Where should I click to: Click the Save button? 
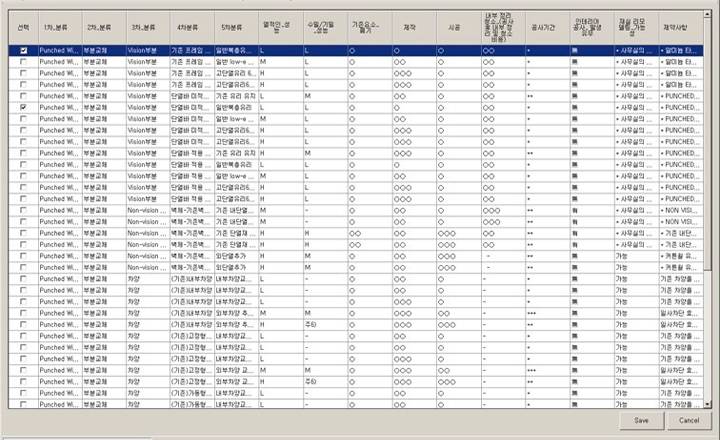(x=640, y=421)
